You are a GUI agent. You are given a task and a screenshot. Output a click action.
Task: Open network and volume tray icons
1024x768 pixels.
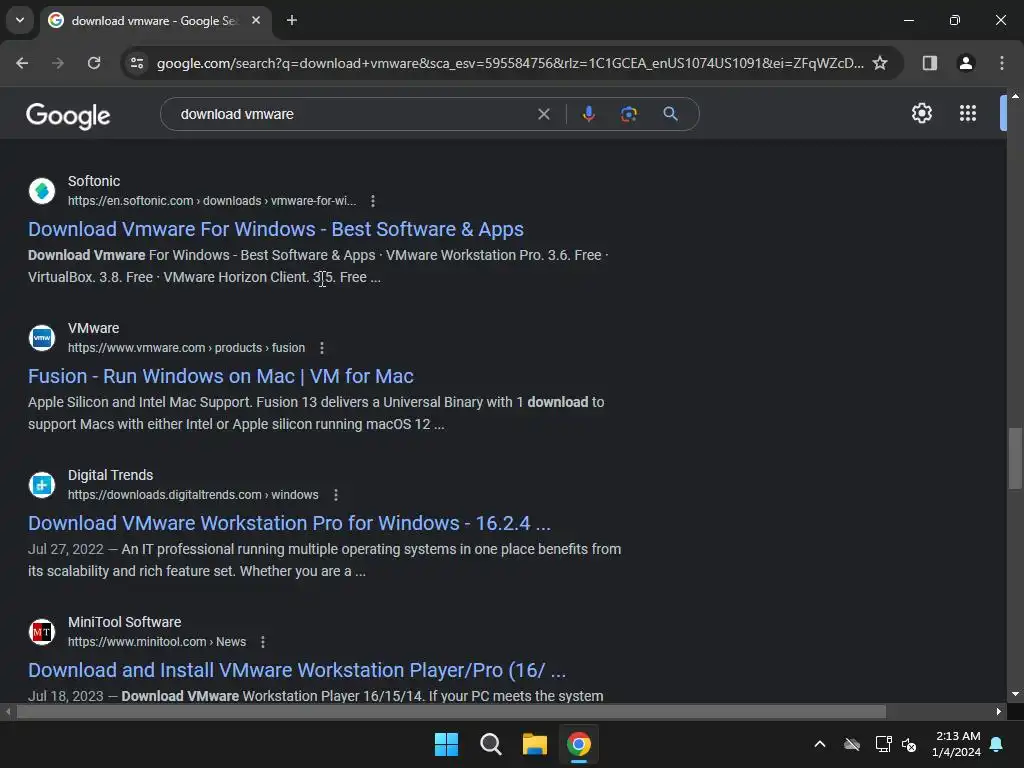(x=896, y=744)
